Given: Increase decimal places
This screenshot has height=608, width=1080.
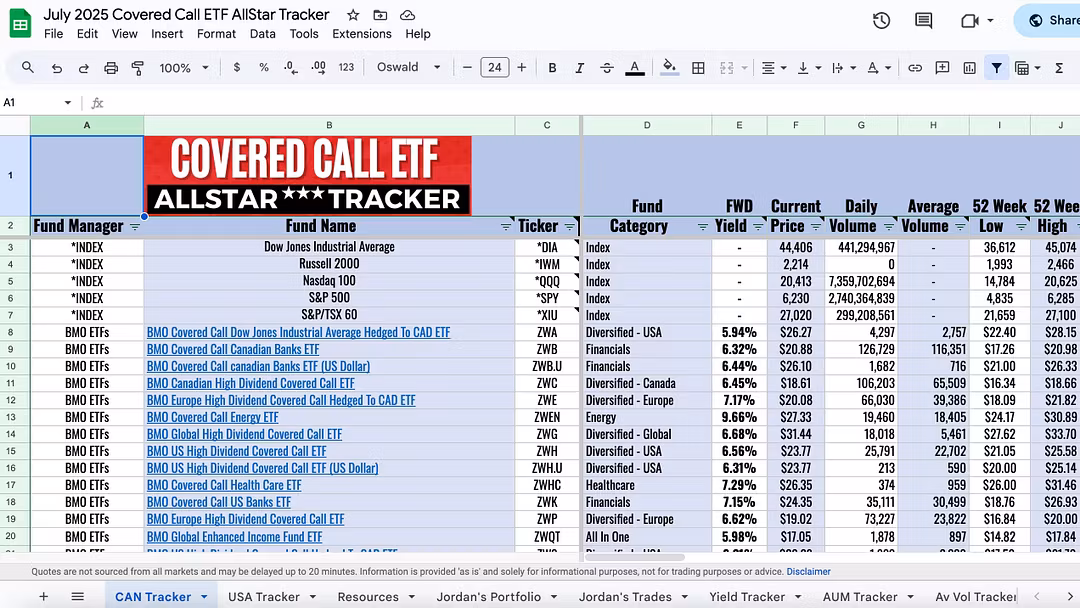Looking at the screenshot, I should 318,67.
